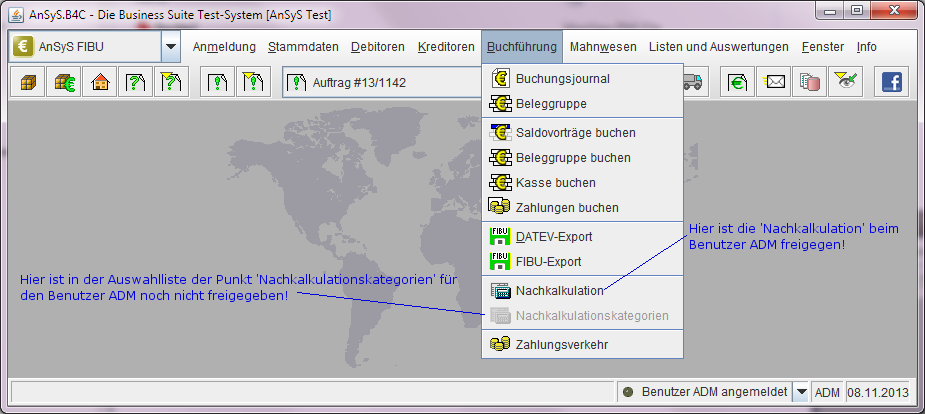Screen dimensions: 925x414
Task: Click the brown package box toolbar icon
Action: pos(26,82)
